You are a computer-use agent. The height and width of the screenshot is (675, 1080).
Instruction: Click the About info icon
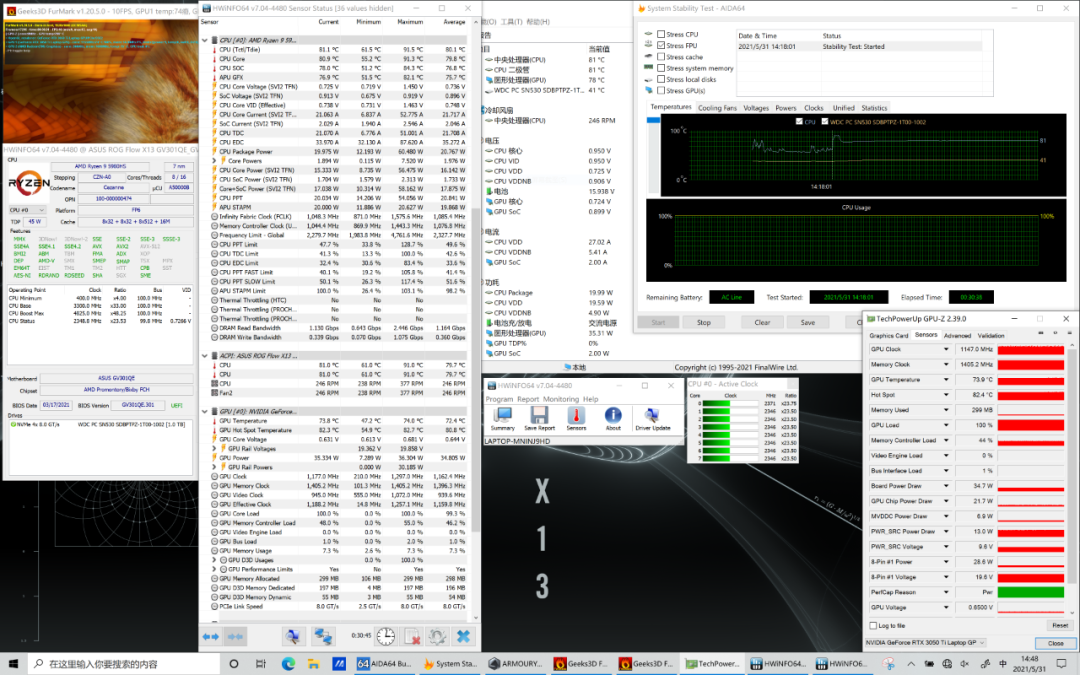click(x=613, y=417)
